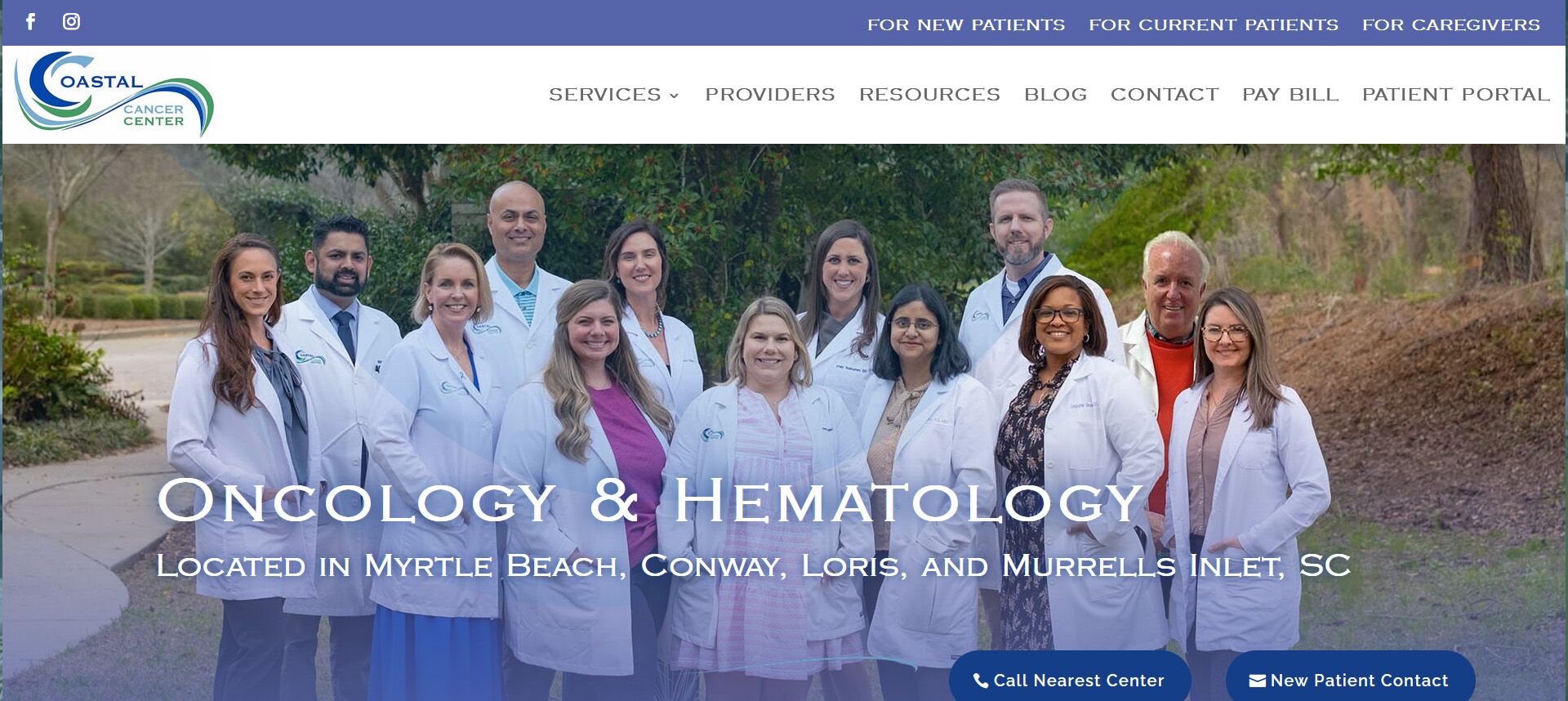This screenshot has height=701, width=1568.
Task: Click the Coastal Cancer Center logo
Action: pos(114,94)
